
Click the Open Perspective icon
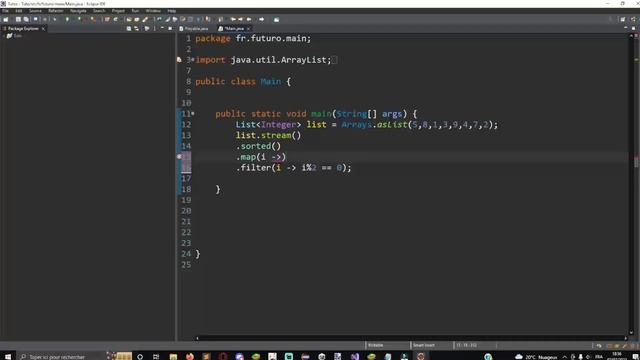pyautogui.click(x=623, y=19)
